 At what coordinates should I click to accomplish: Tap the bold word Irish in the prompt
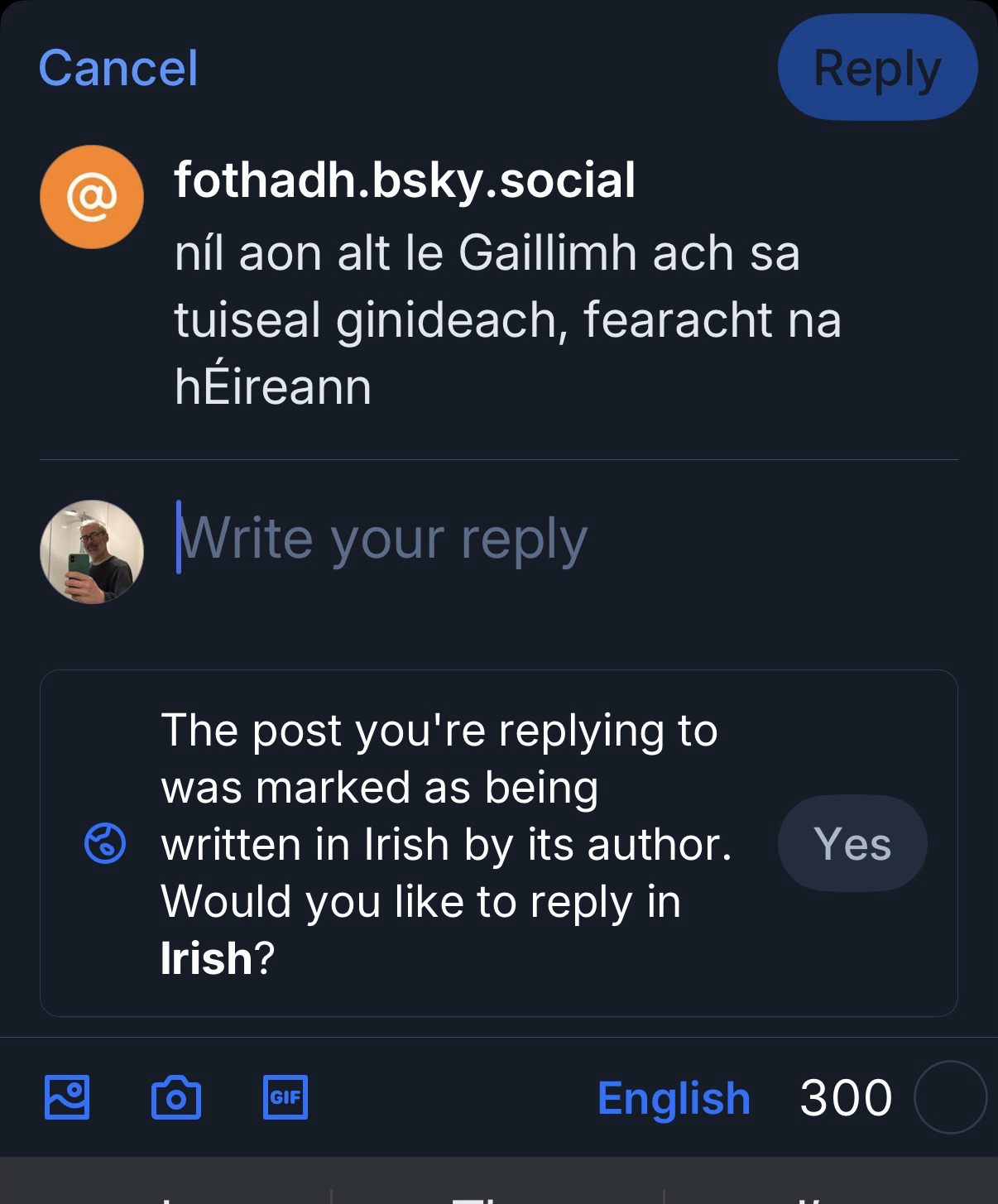206,958
